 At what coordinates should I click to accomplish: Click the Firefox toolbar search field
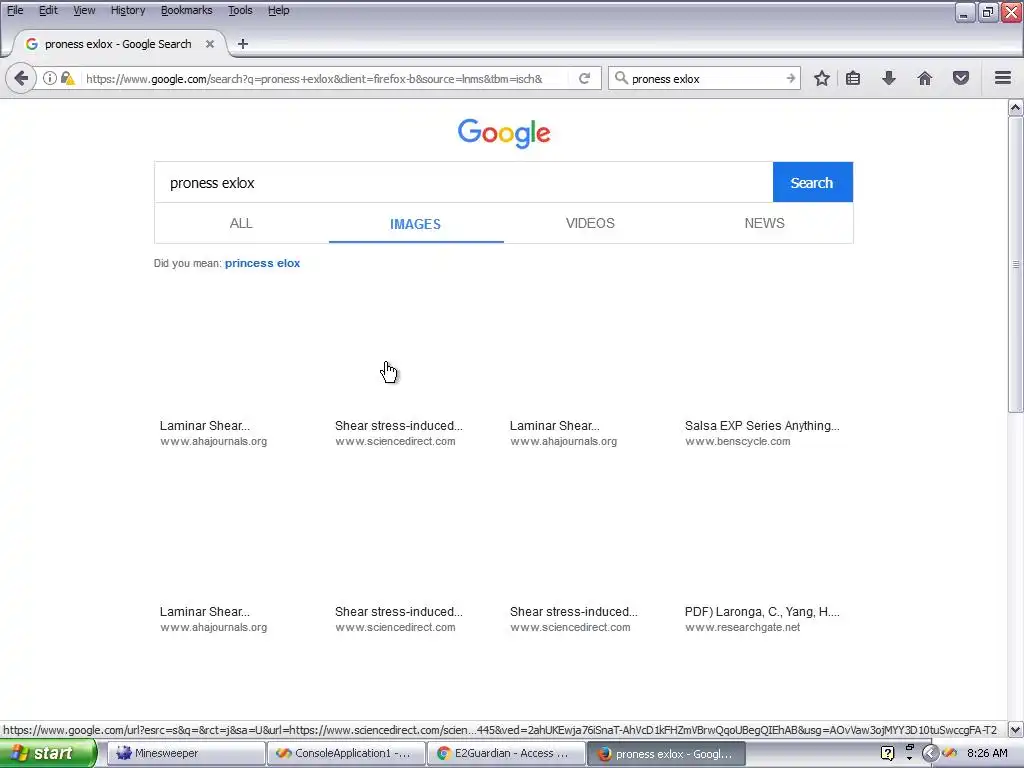(x=706, y=78)
